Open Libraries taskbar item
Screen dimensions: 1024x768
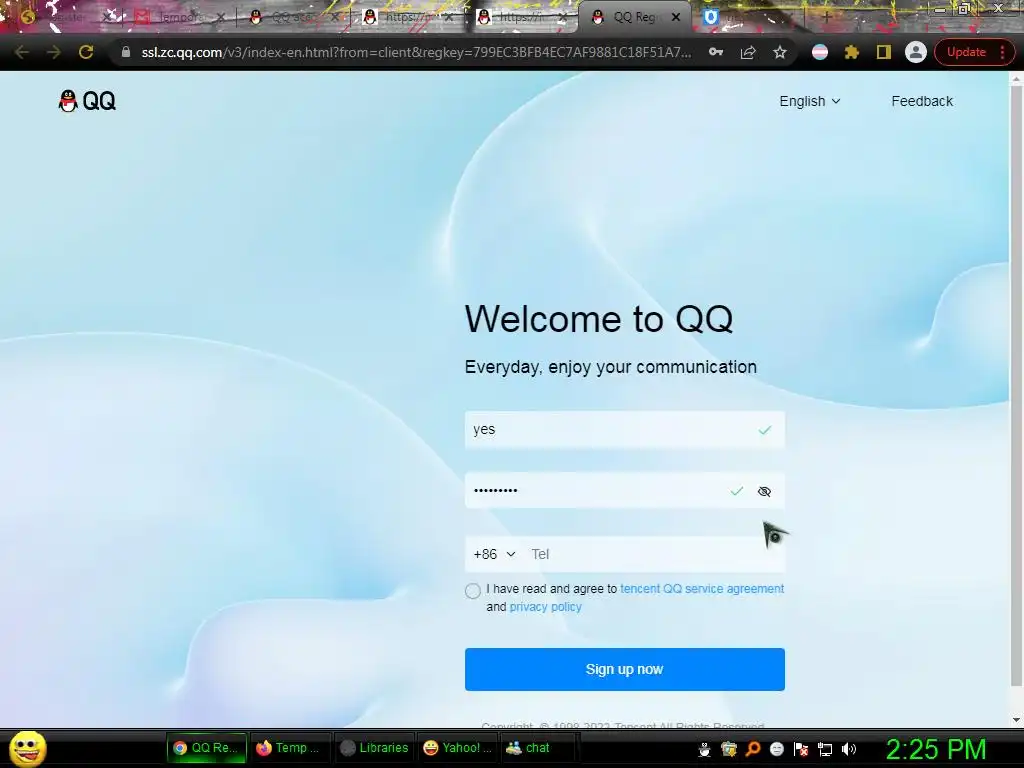tap(375, 748)
